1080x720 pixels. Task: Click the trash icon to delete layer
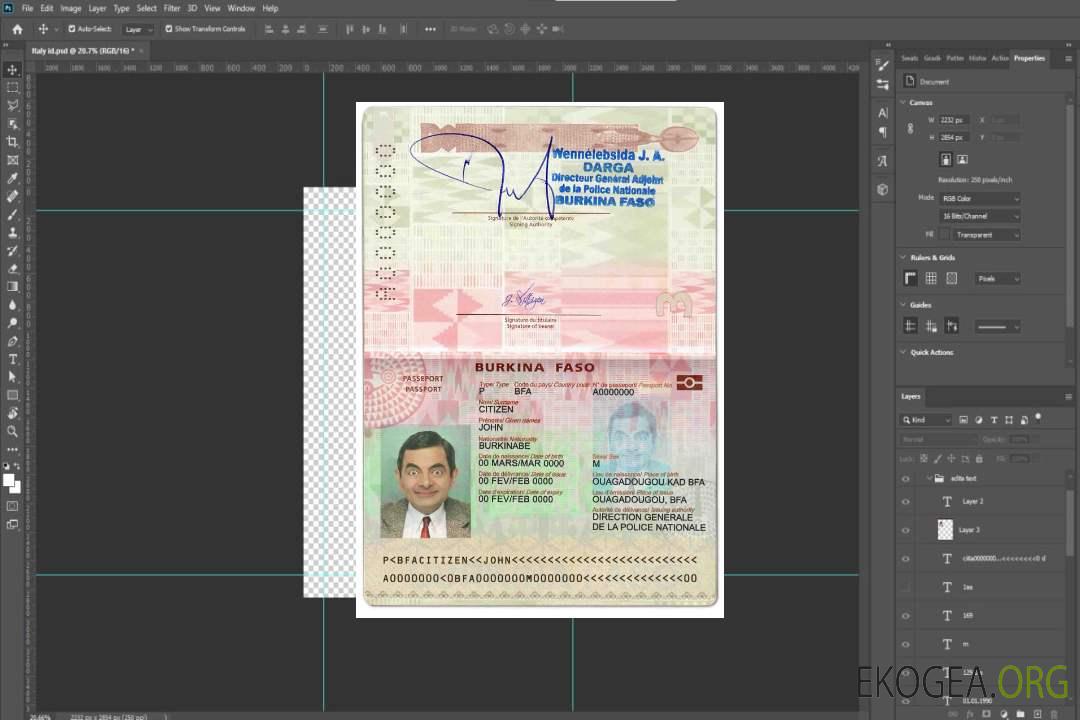click(1055, 714)
